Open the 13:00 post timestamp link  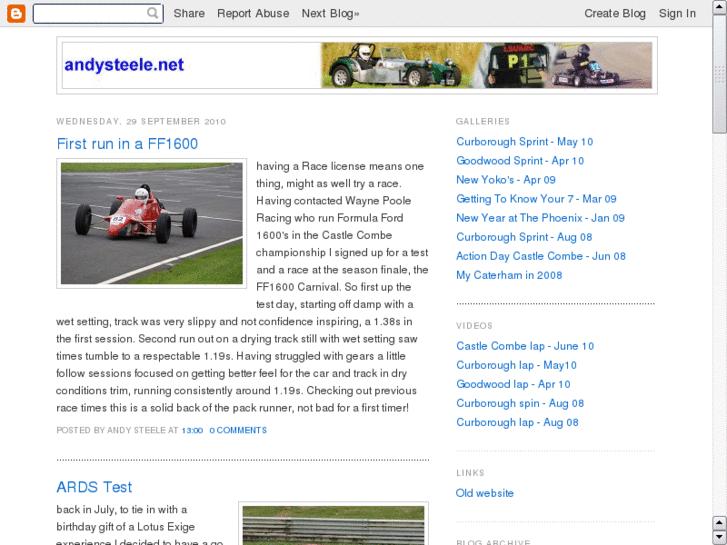[192, 430]
